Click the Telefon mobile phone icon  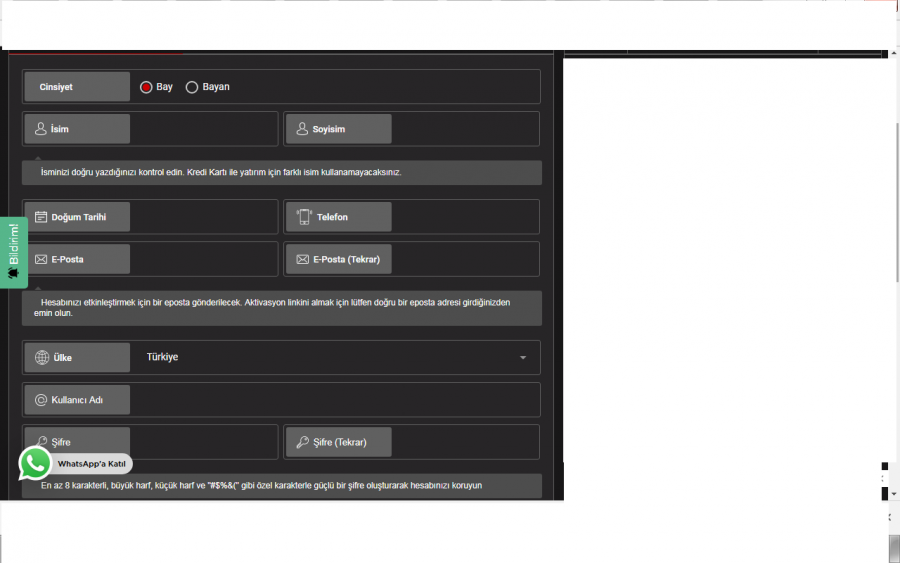(x=304, y=217)
